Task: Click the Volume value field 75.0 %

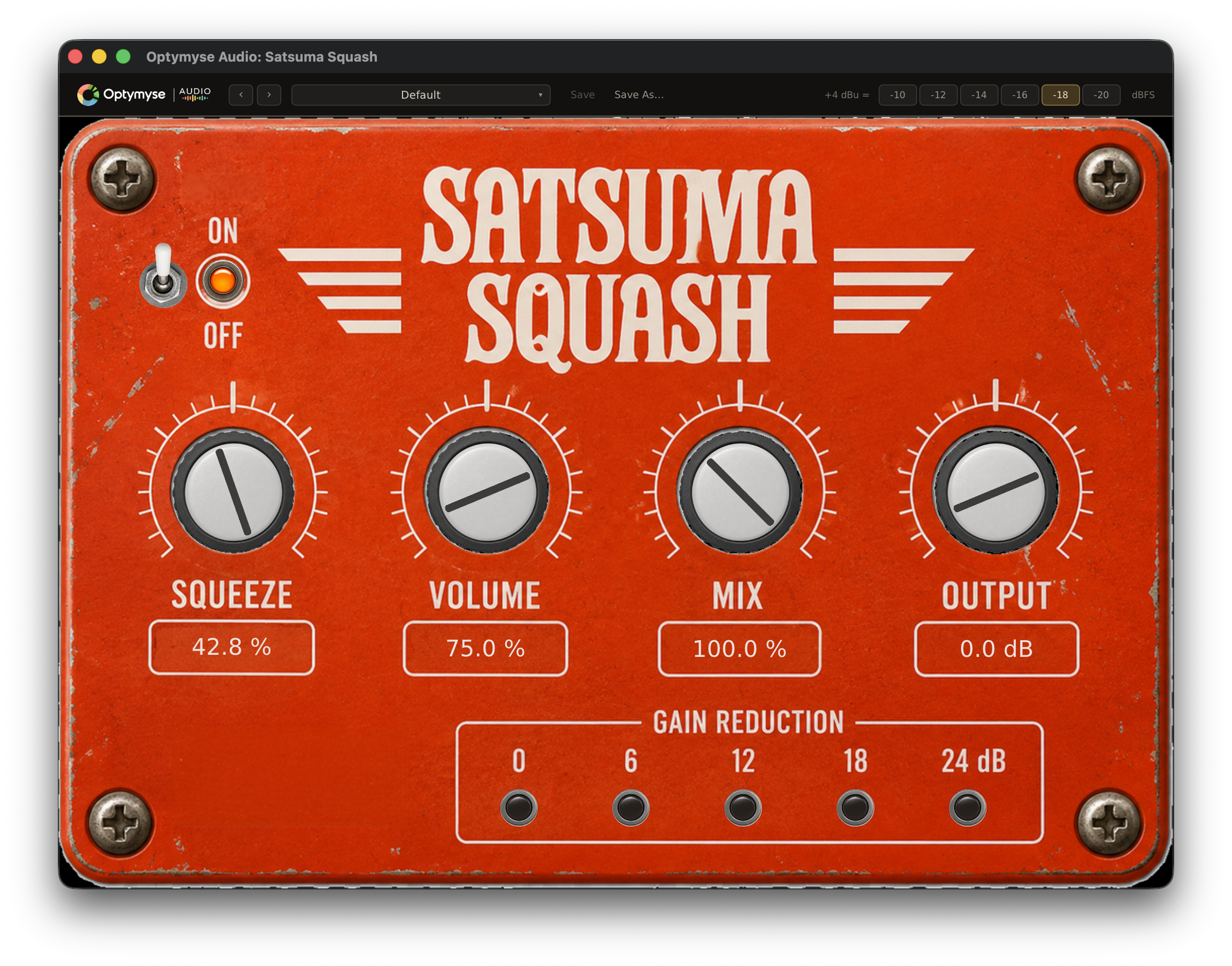Action: pyautogui.click(x=485, y=649)
